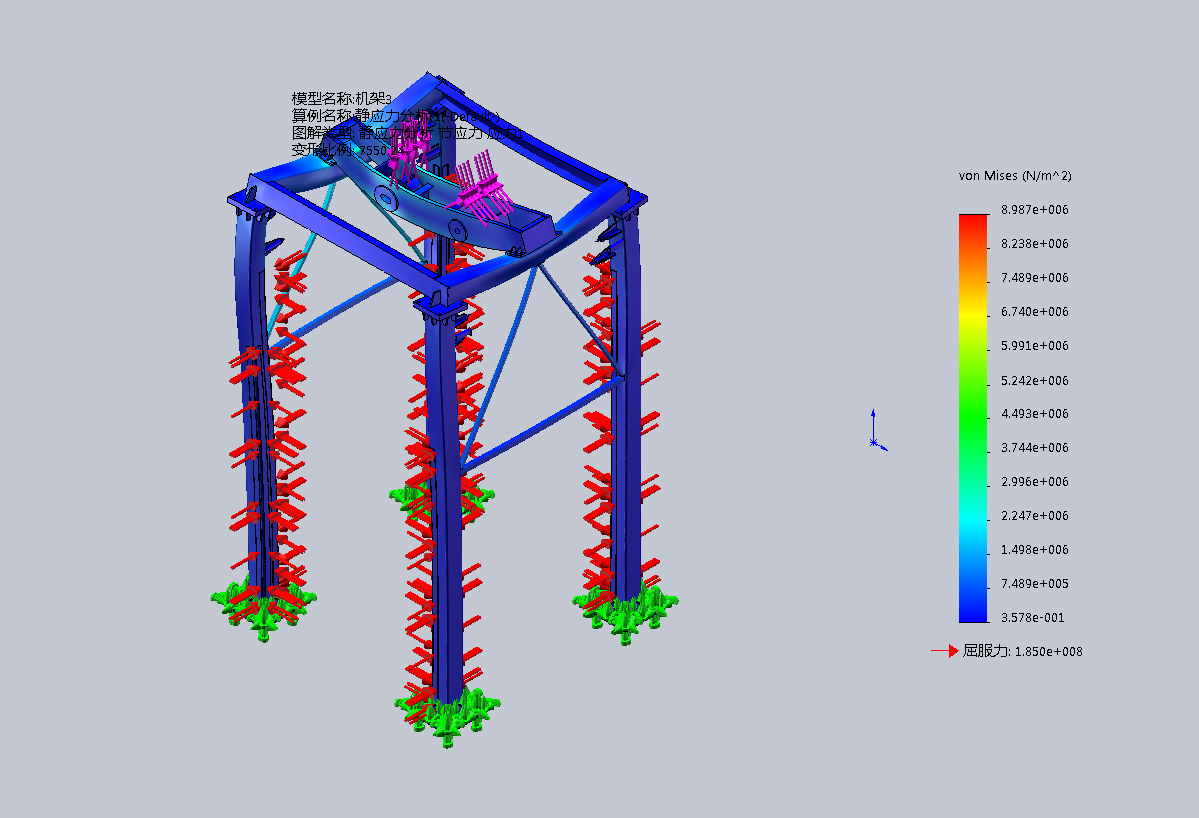1199x818 pixels.
Task: Click the von Mises legend color bar
Action: (973, 418)
